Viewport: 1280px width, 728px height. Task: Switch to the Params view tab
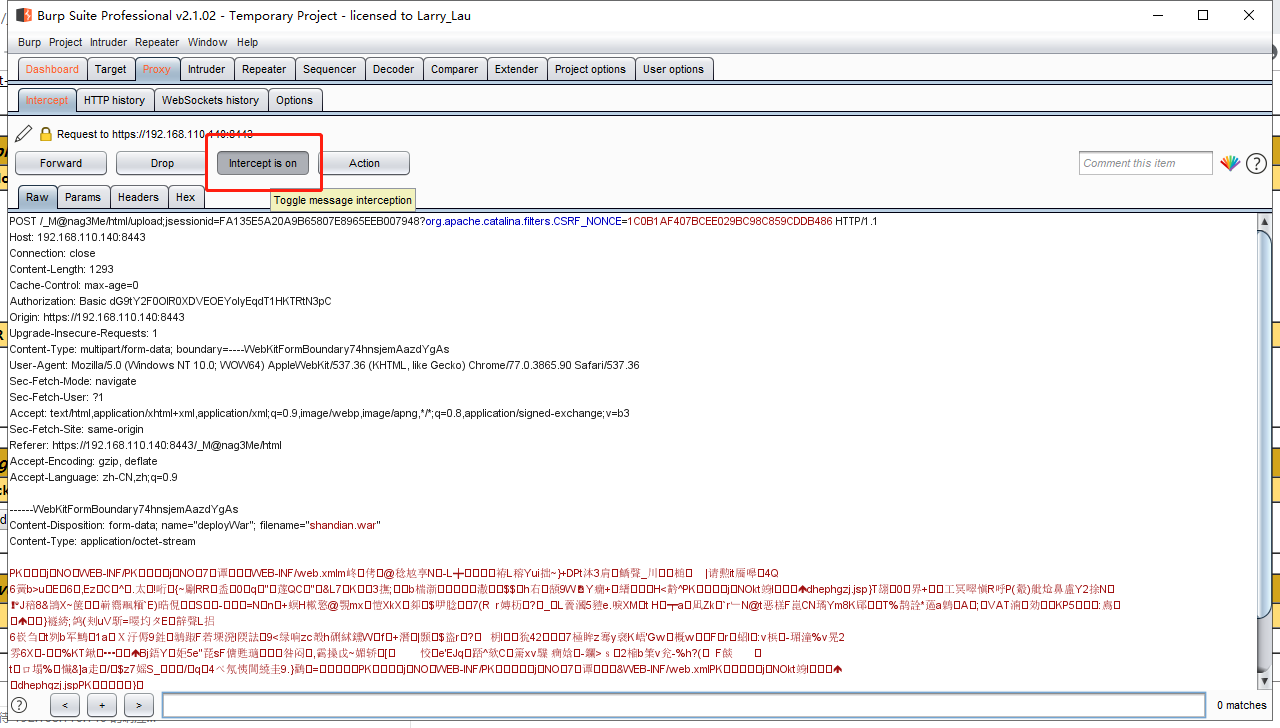point(84,197)
